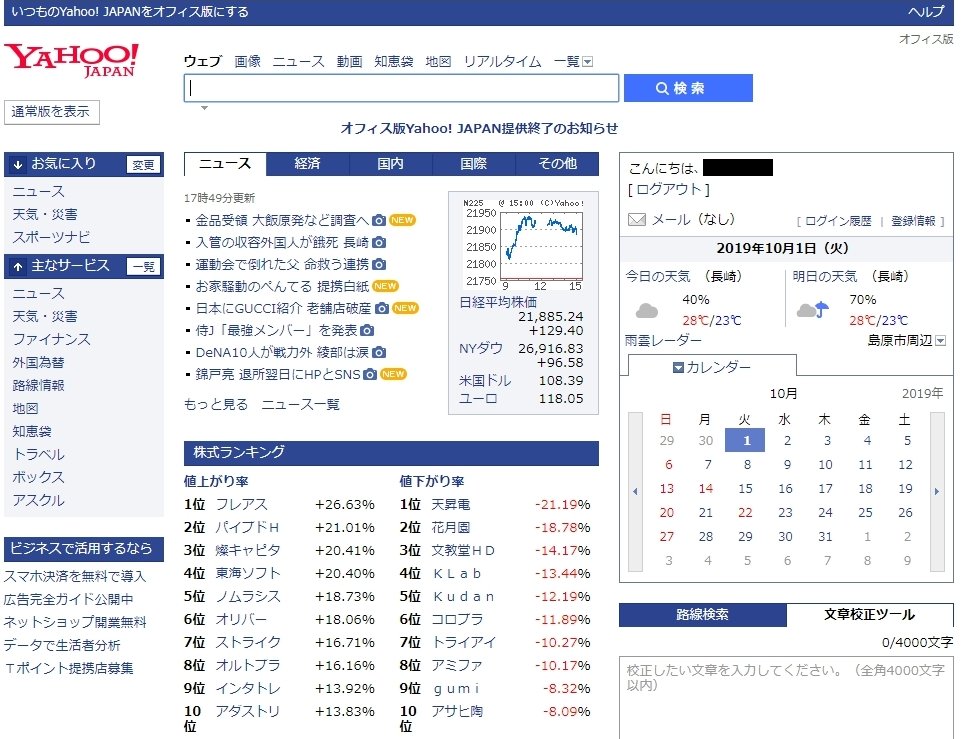Click the Yahoo! JAPAN logo

coord(71,60)
